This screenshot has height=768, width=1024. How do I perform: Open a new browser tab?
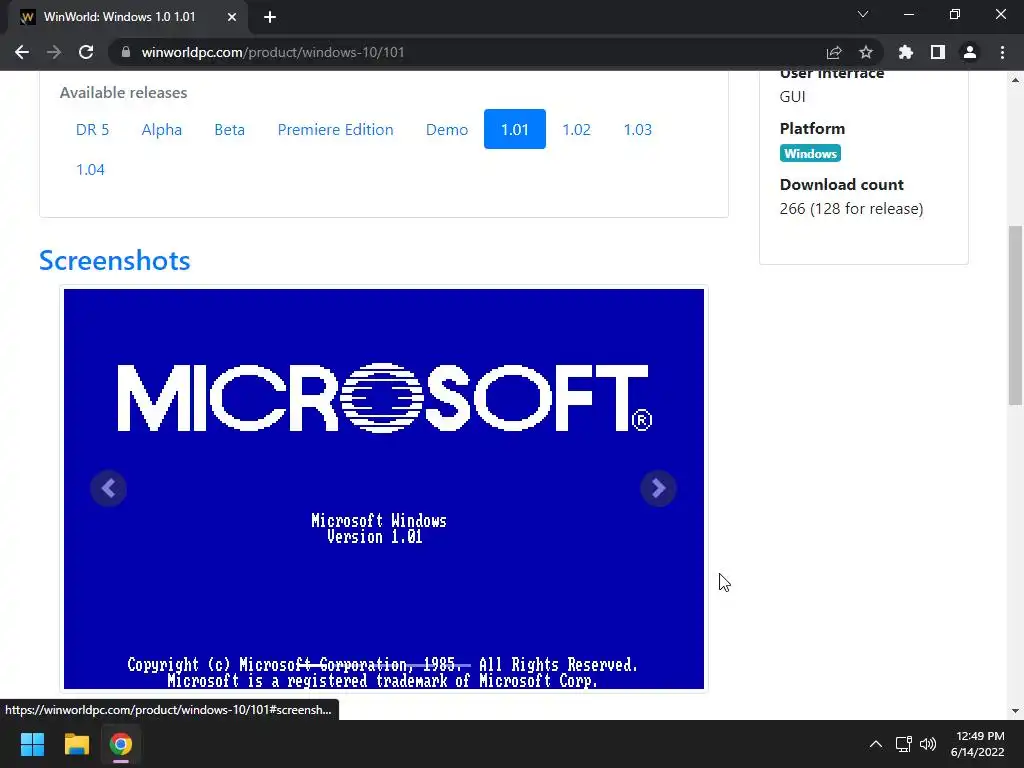(x=270, y=17)
